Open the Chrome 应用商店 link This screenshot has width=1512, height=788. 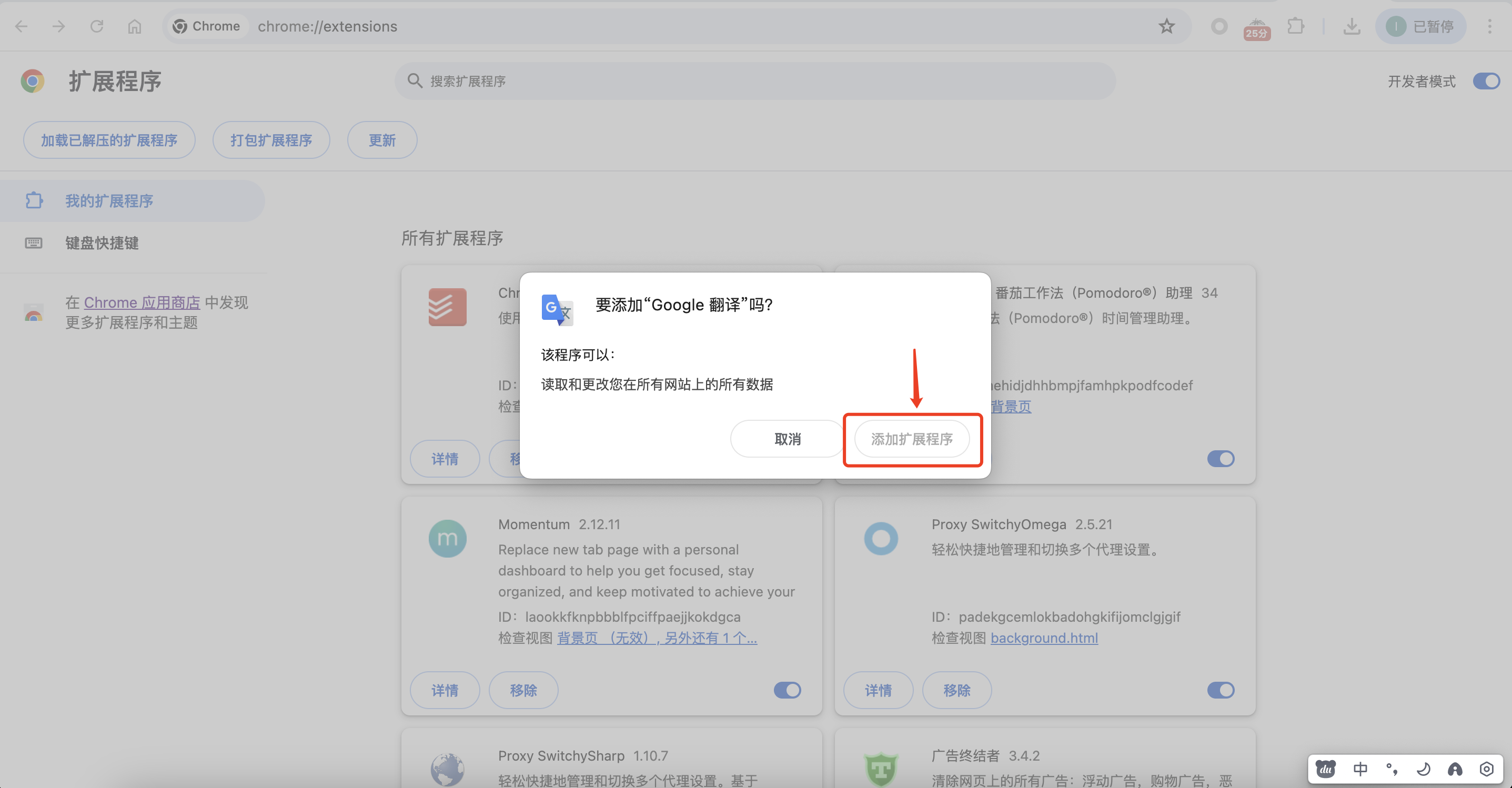(142, 303)
